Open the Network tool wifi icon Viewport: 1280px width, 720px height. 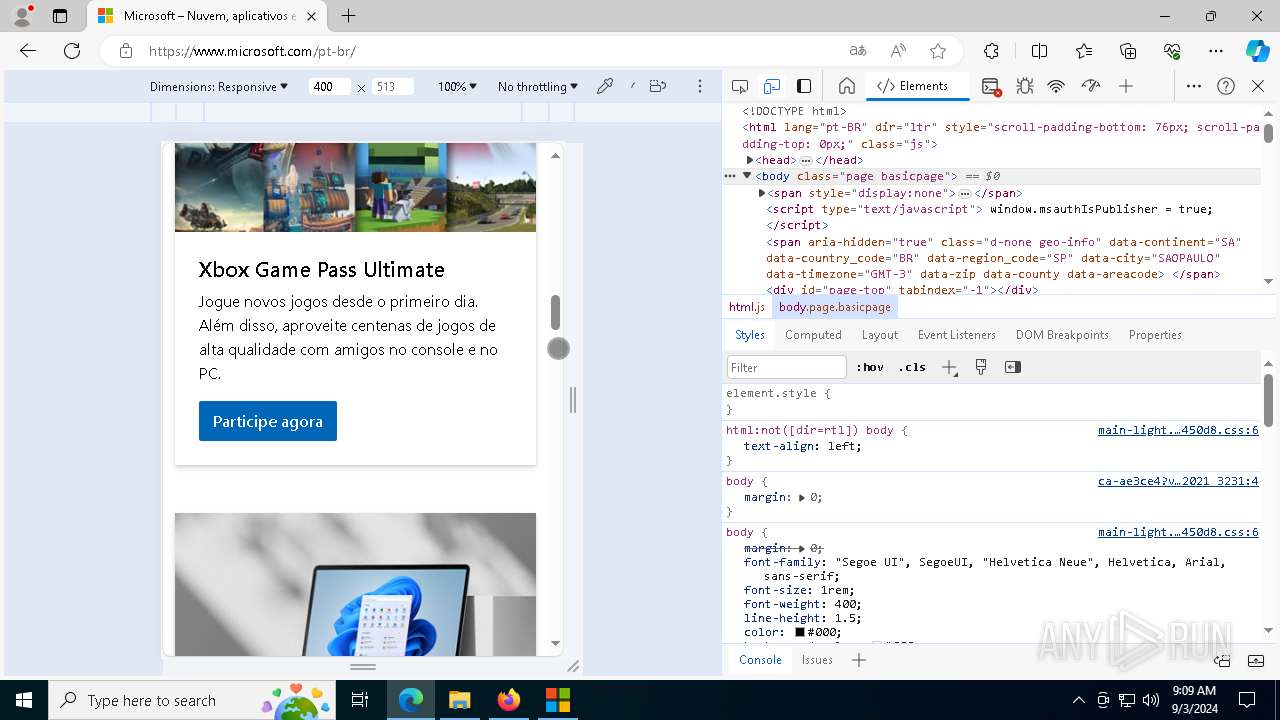point(1056,86)
